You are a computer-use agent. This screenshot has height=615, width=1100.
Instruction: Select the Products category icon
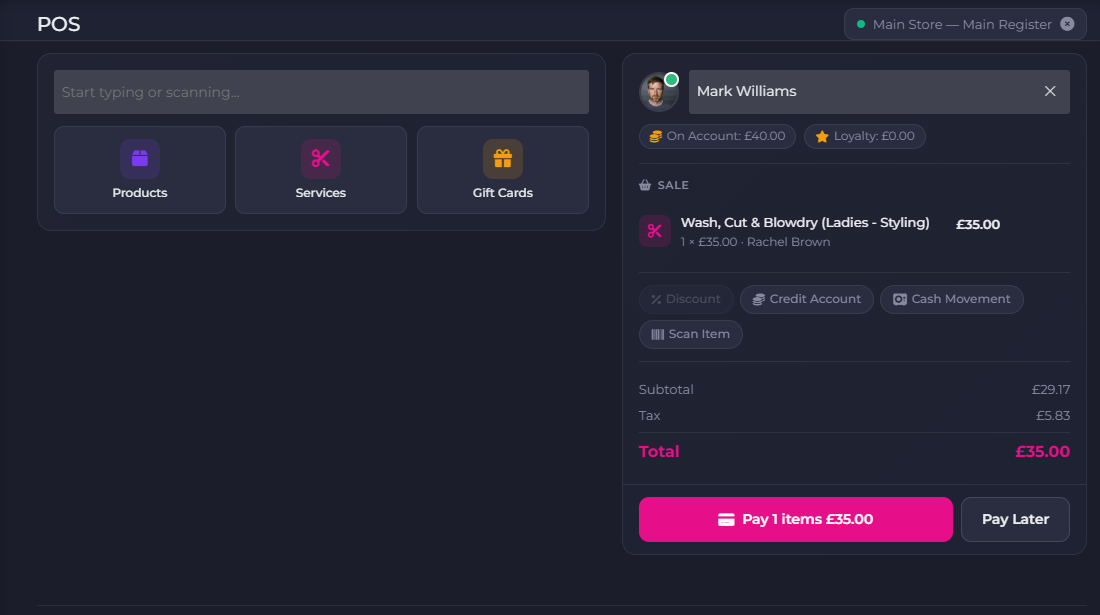[x=139, y=158]
